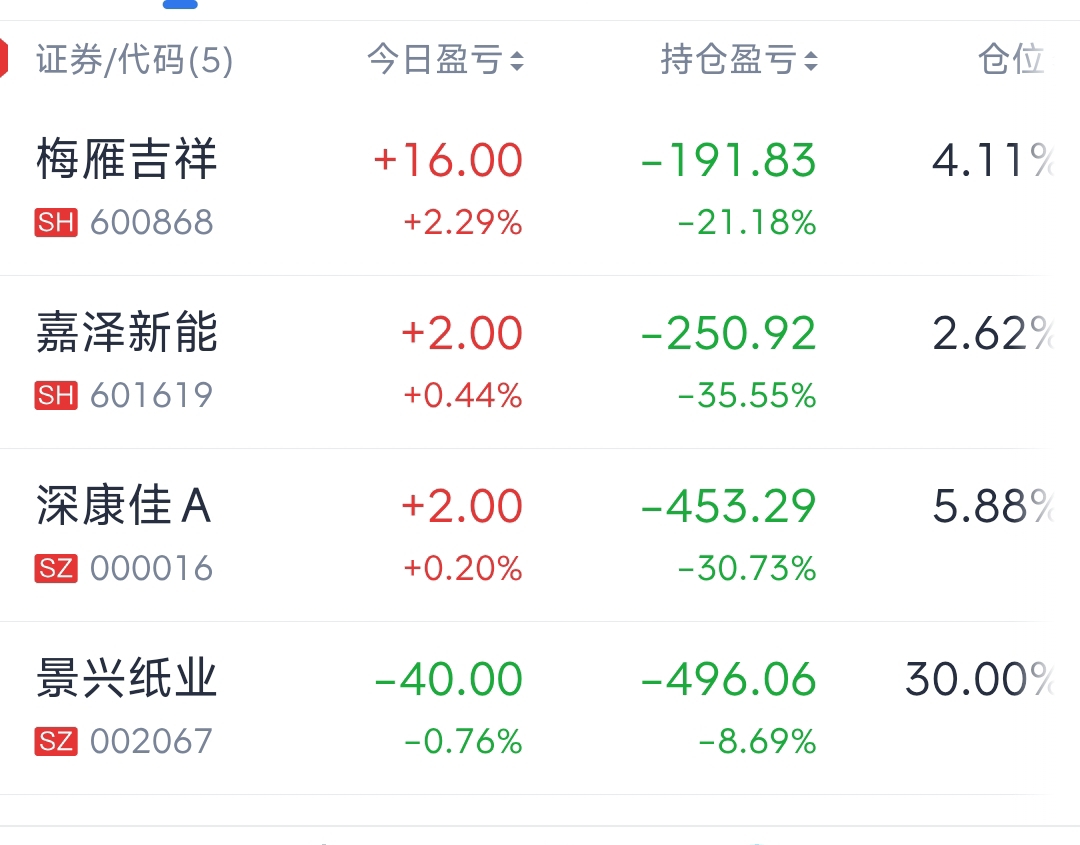The width and height of the screenshot is (1080, 845).
Task: Tap SH badge next to 600868
Action: [56, 222]
